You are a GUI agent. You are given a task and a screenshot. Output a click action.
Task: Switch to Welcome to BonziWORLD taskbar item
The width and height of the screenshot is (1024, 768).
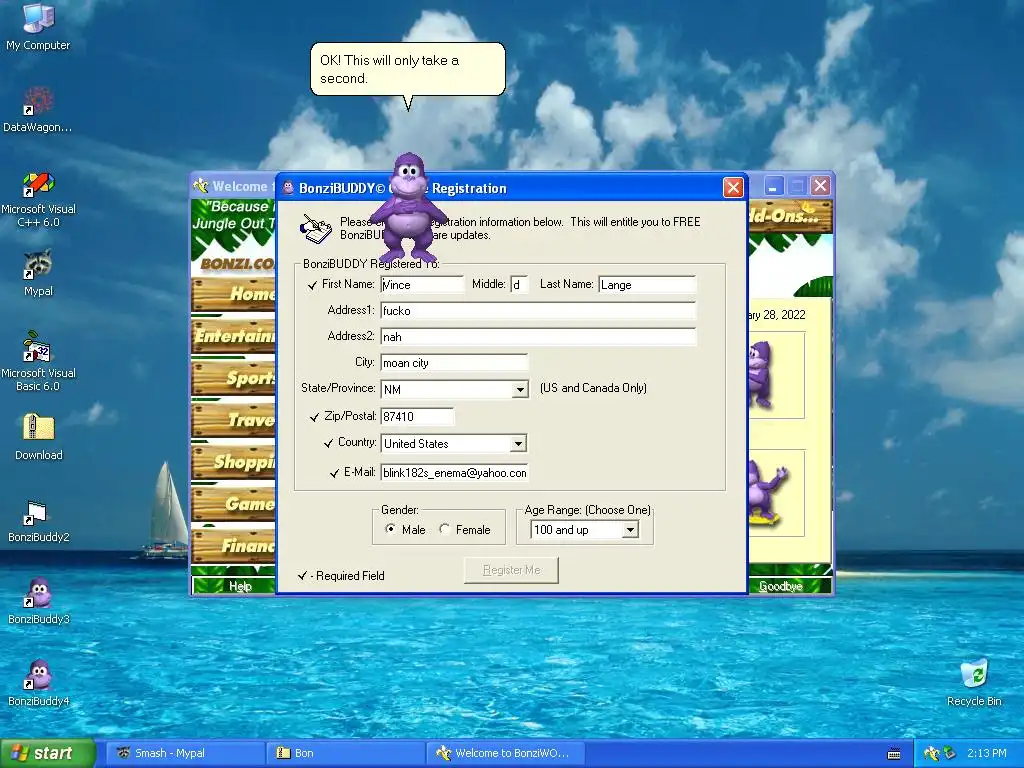(504, 754)
